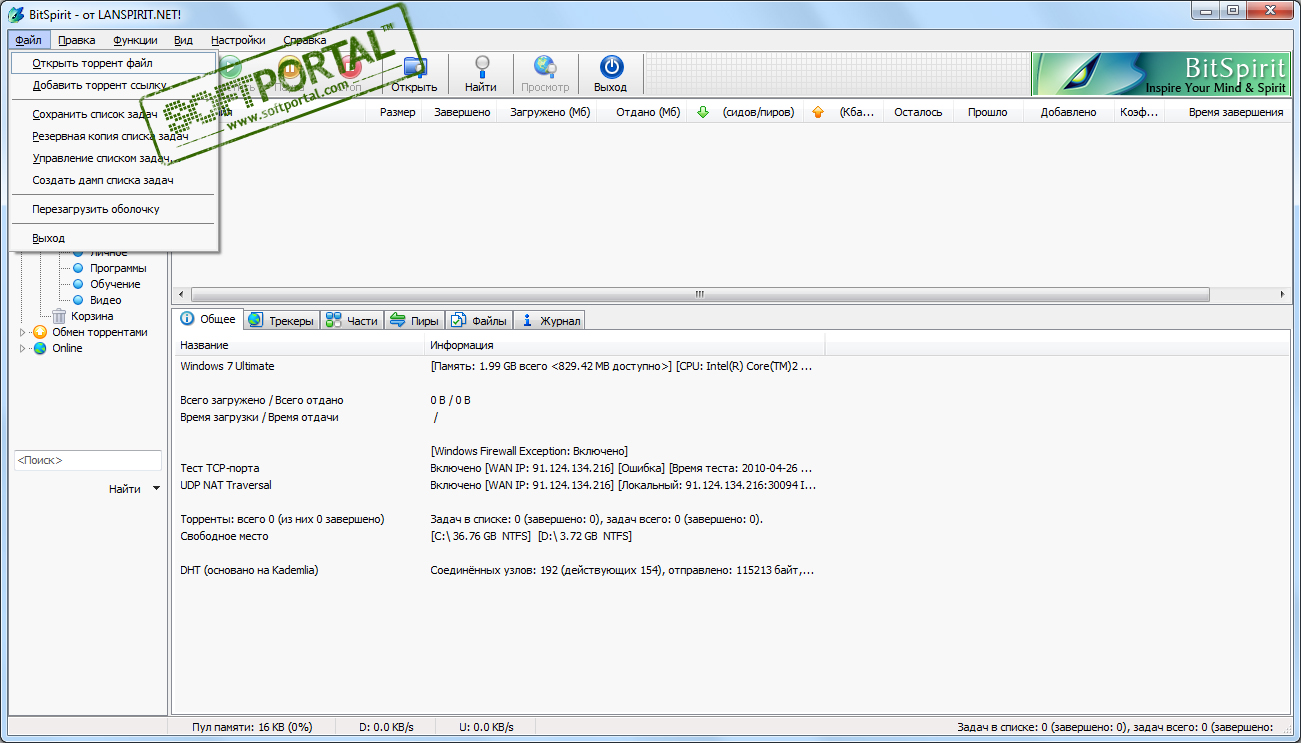Open the Части tab

click(352, 320)
